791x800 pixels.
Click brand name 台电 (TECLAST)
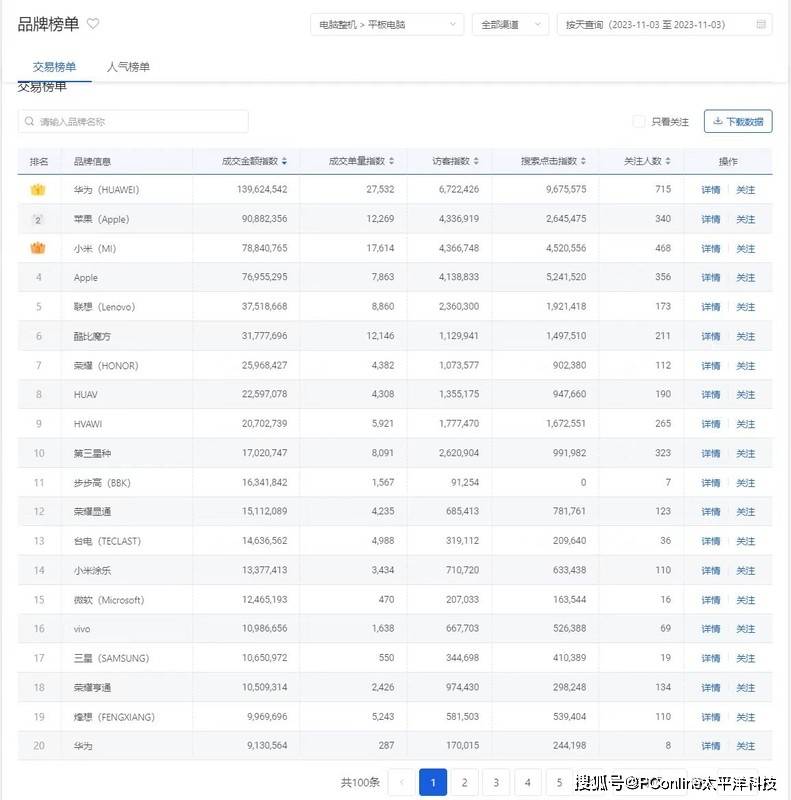(107, 541)
